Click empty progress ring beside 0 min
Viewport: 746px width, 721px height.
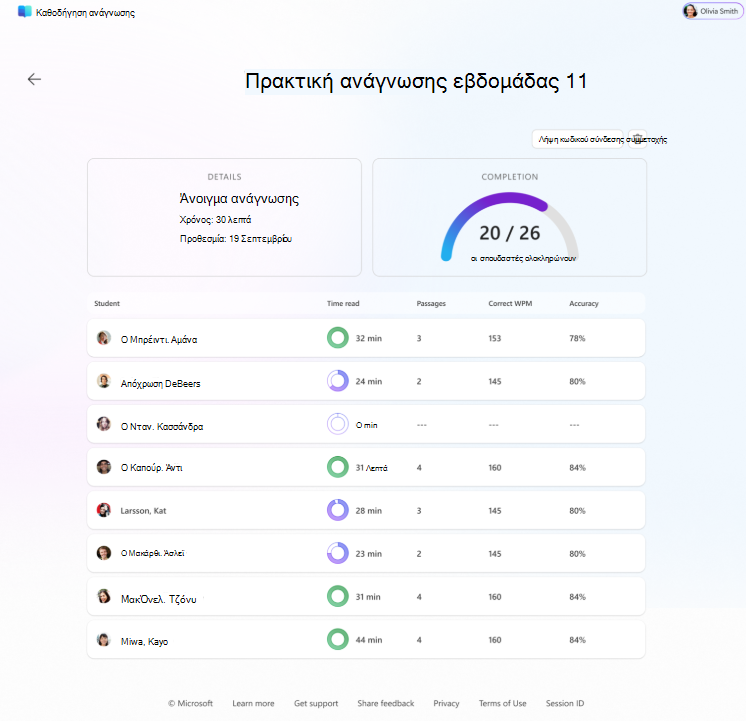click(x=338, y=424)
